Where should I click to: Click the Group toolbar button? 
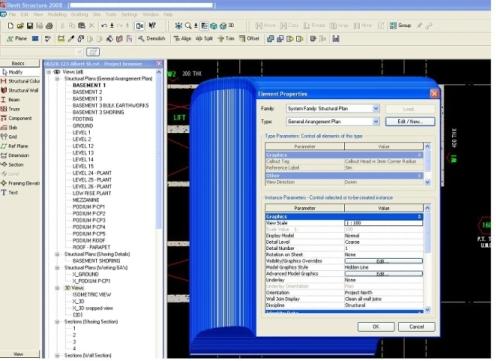click(400, 25)
